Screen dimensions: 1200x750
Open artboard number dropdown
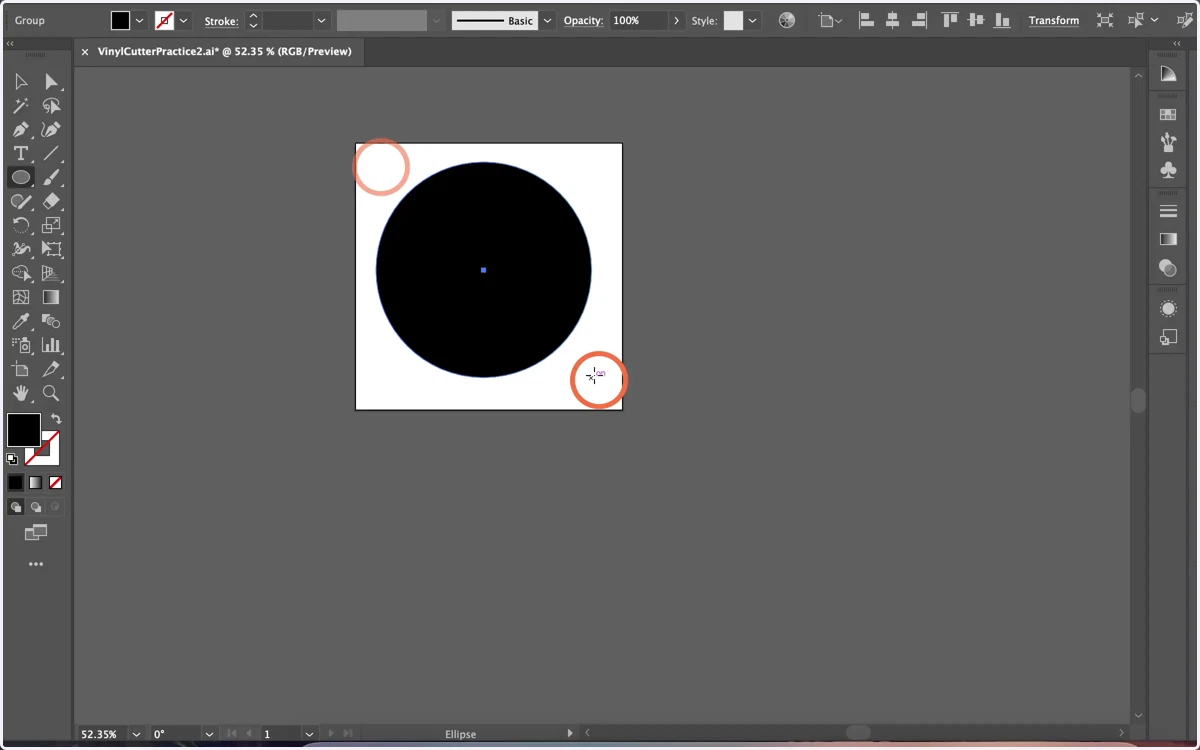point(309,734)
